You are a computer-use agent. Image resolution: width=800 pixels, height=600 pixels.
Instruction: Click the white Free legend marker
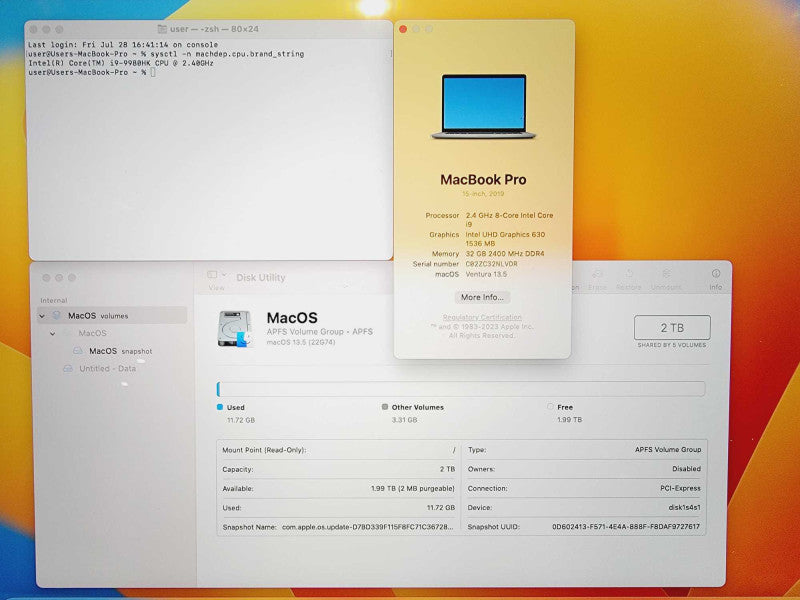(550, 407)
